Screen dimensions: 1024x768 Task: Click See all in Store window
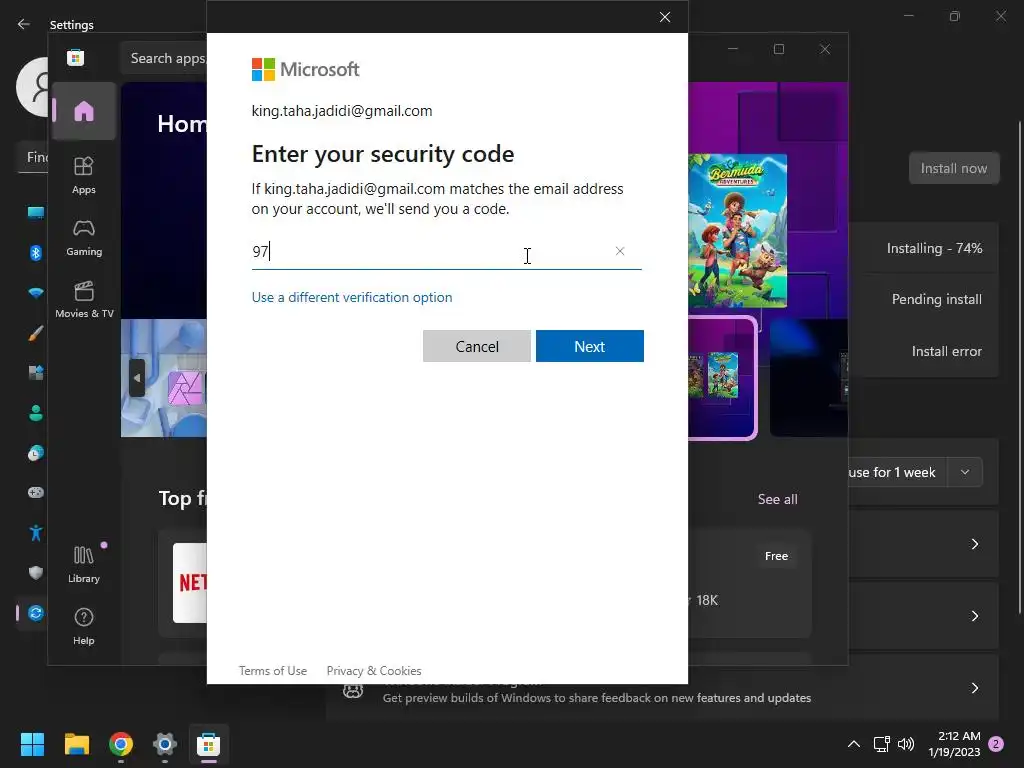pyautogui.click(x=777, y=499)
